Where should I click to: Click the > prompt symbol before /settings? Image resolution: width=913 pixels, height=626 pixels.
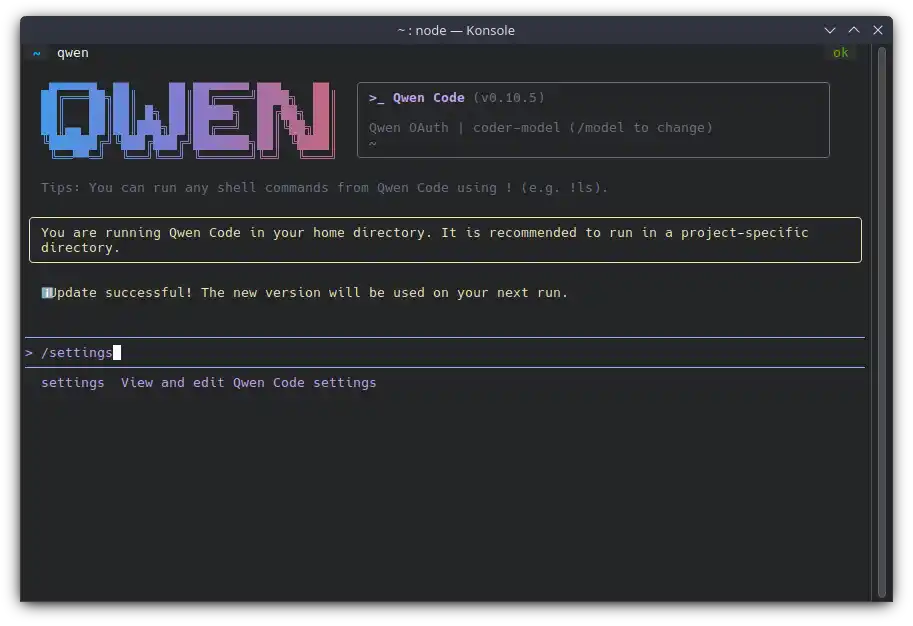pos(30,352)
